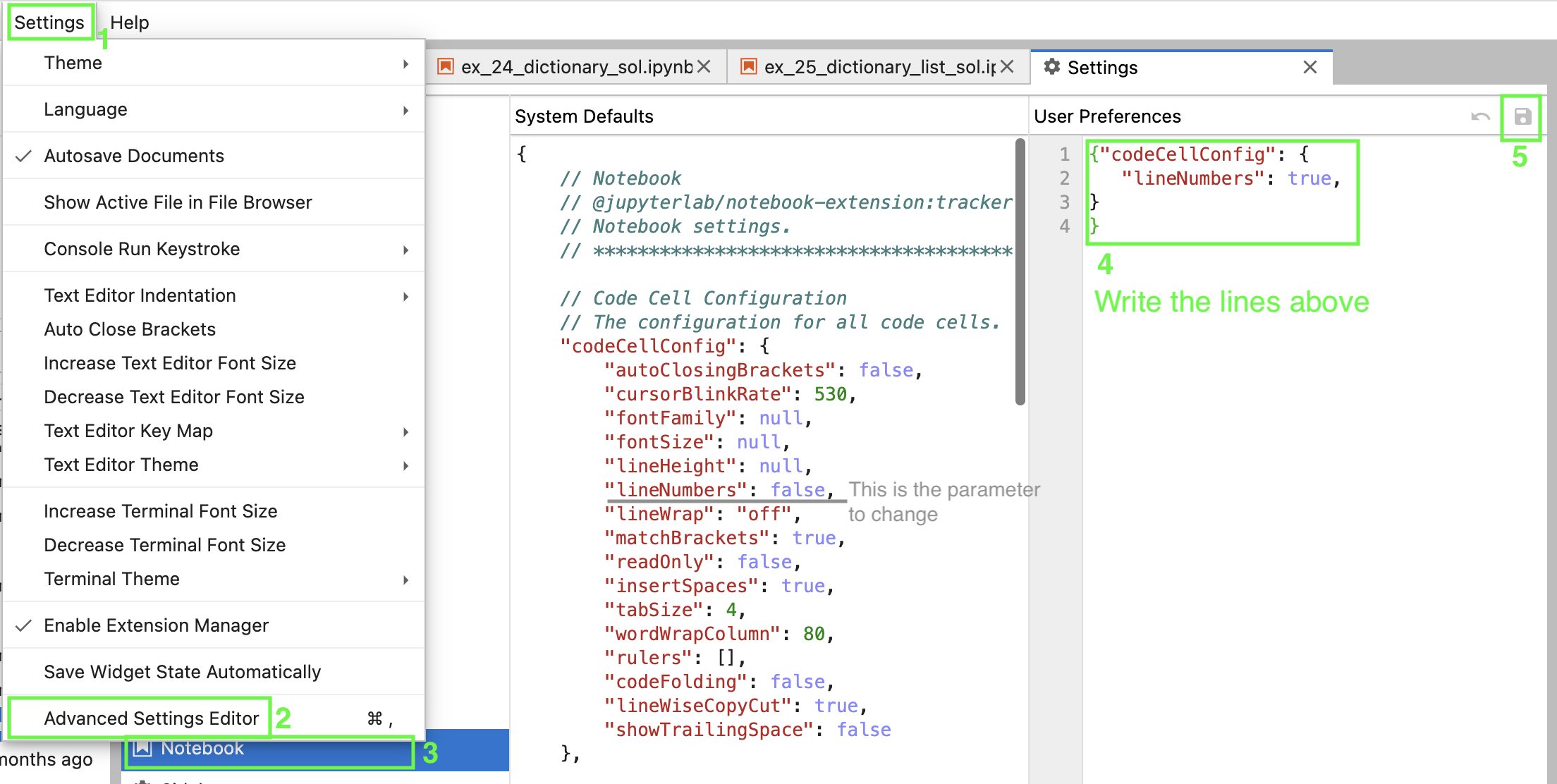Viewport: 1557px width, 784px height.
Task: Click the "tabSize": 4 entry
Action: click(675, 610)
